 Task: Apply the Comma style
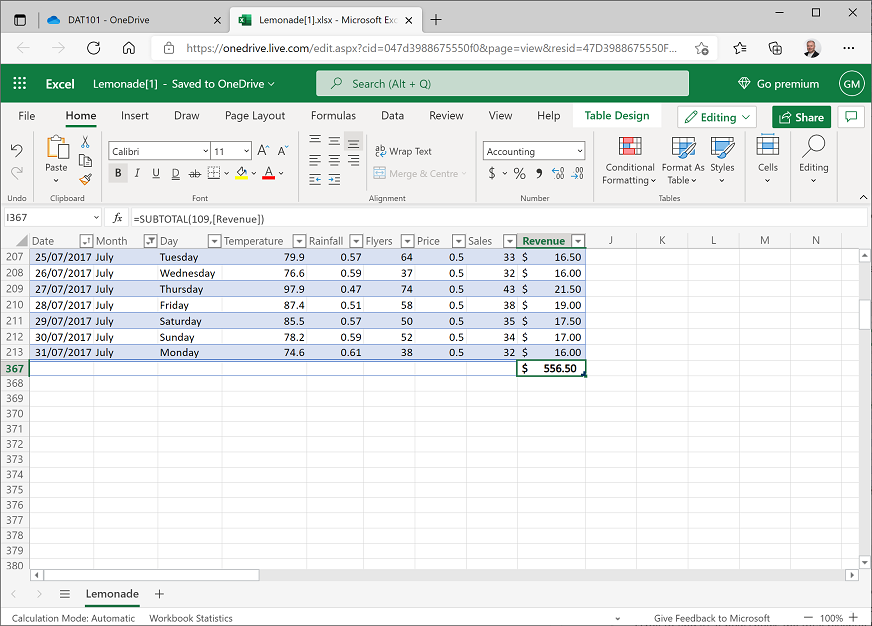pos(540,172)
